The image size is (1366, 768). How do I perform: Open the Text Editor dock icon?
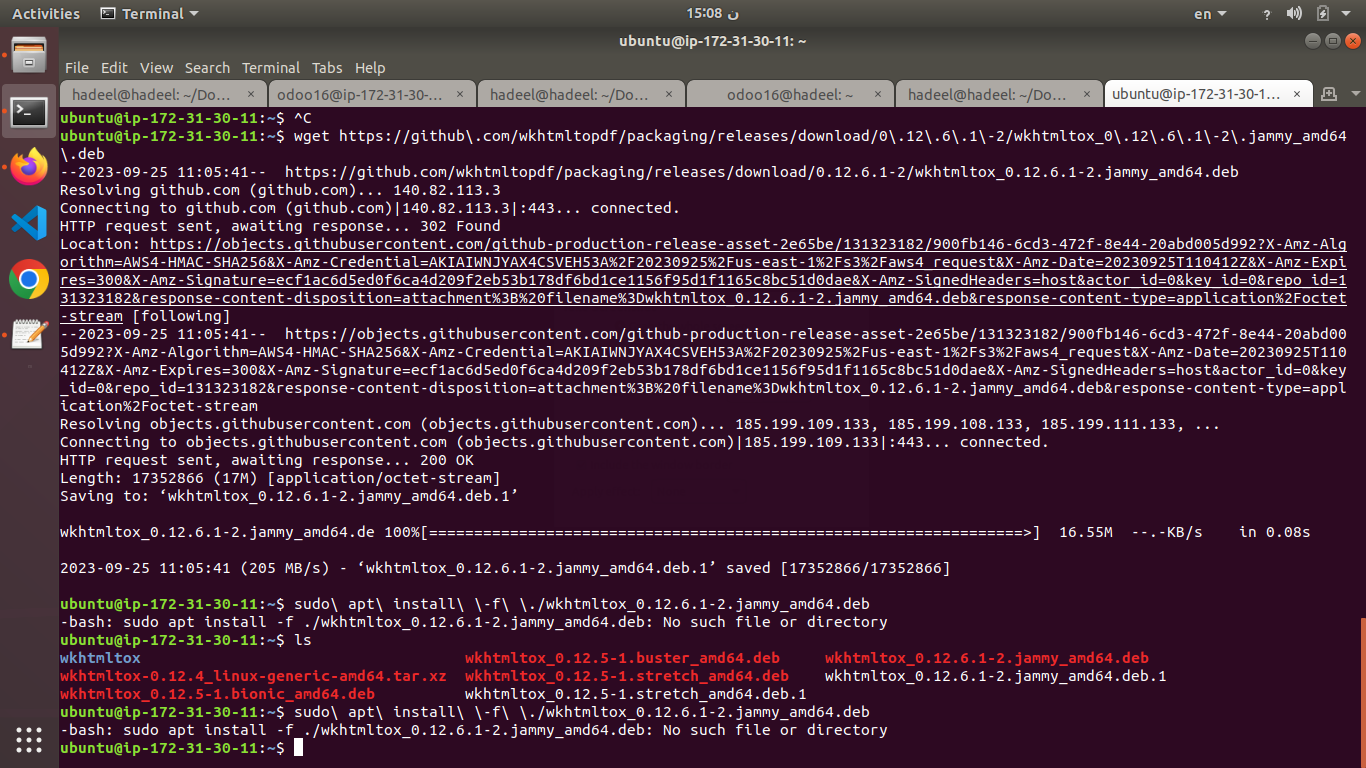click(29, 334)
